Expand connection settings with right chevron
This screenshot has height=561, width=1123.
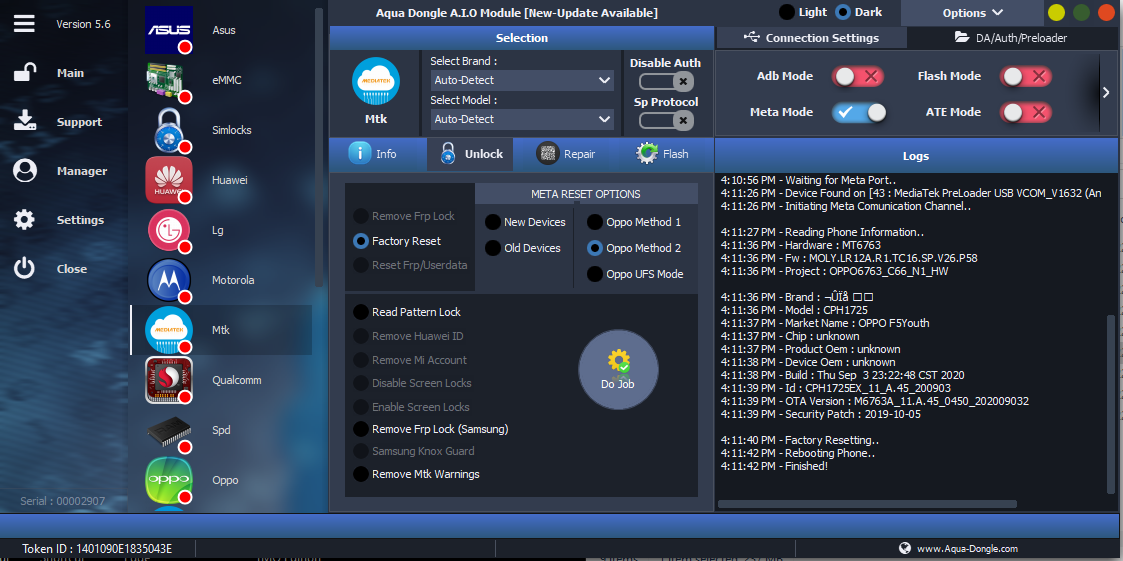pos(1107,92)
